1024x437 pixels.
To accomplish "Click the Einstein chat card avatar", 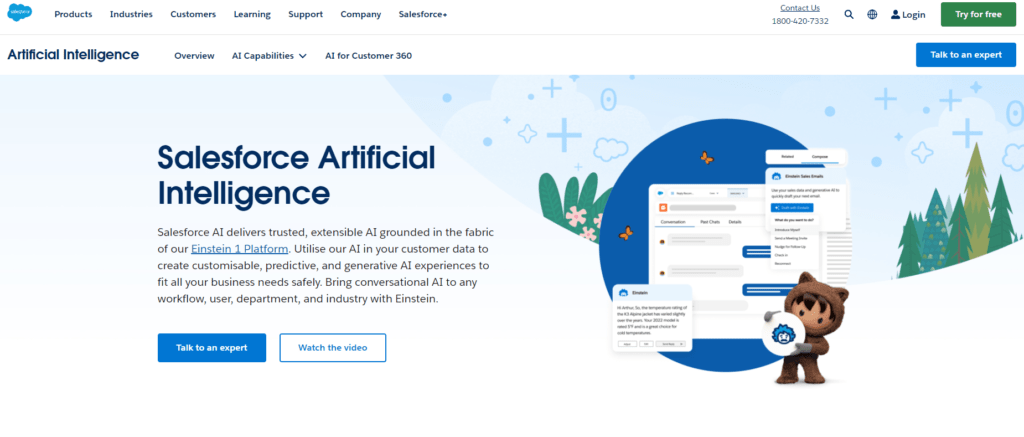I will [625, 293].
